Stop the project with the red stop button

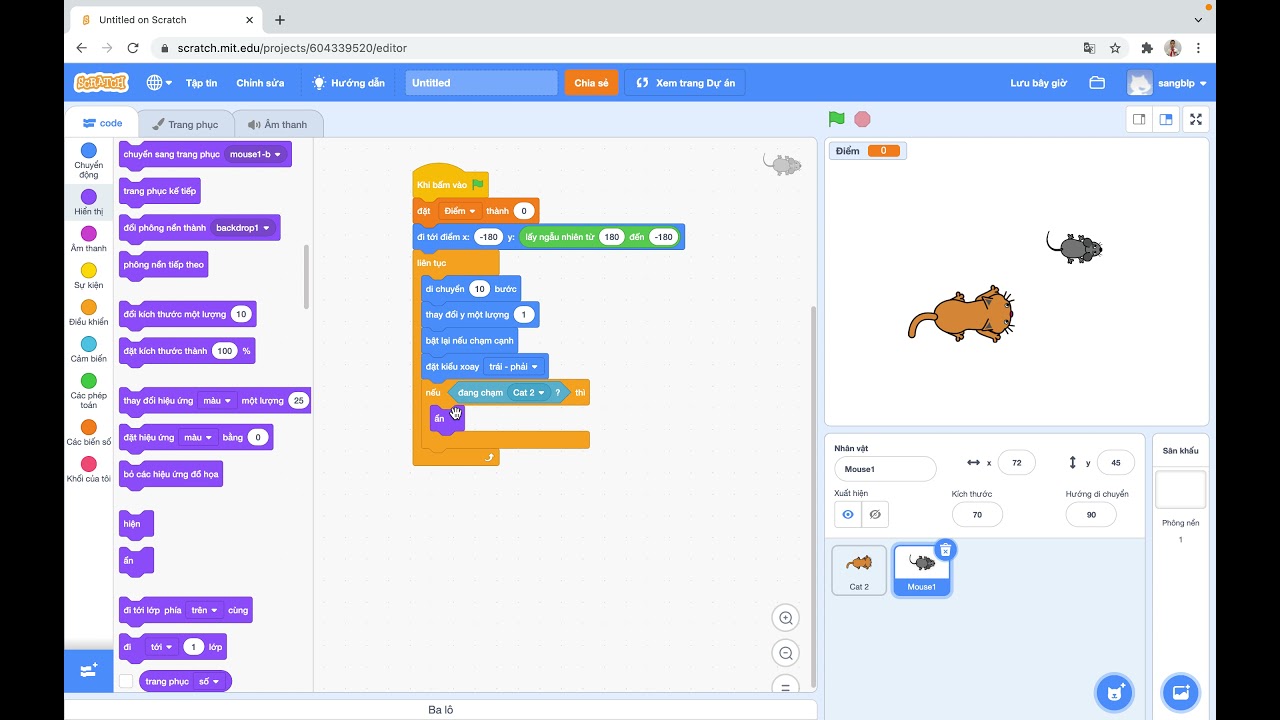pos(862,119)
